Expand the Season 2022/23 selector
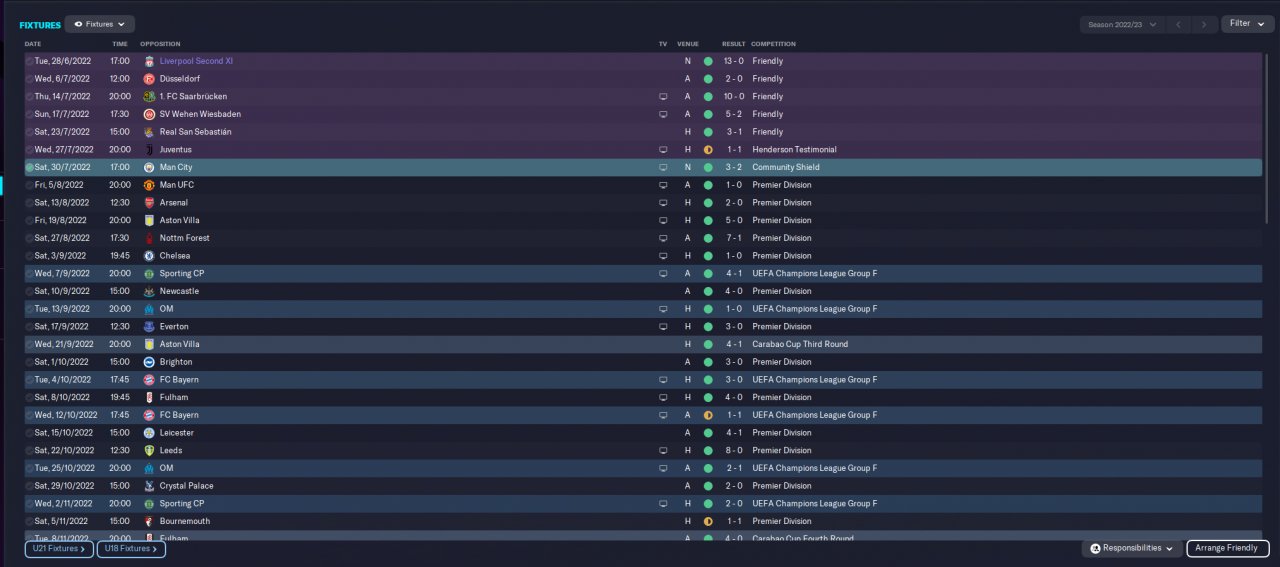1280x567 pixels. [x=1122, y=24]
